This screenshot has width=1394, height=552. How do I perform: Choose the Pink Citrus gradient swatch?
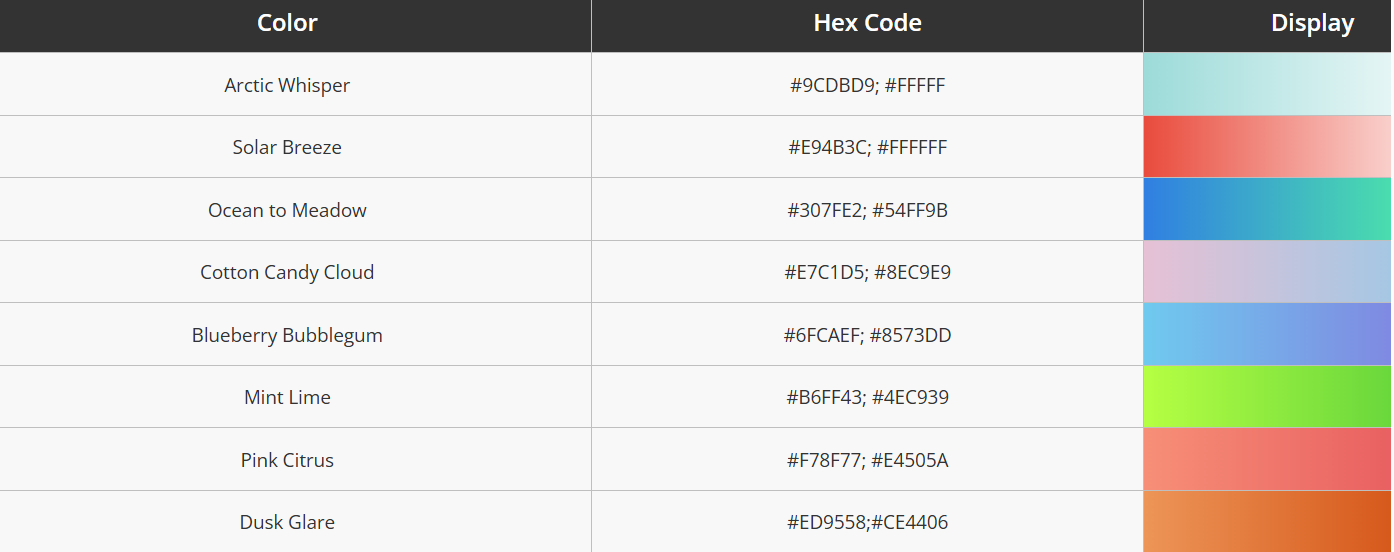pos(1267,460)
